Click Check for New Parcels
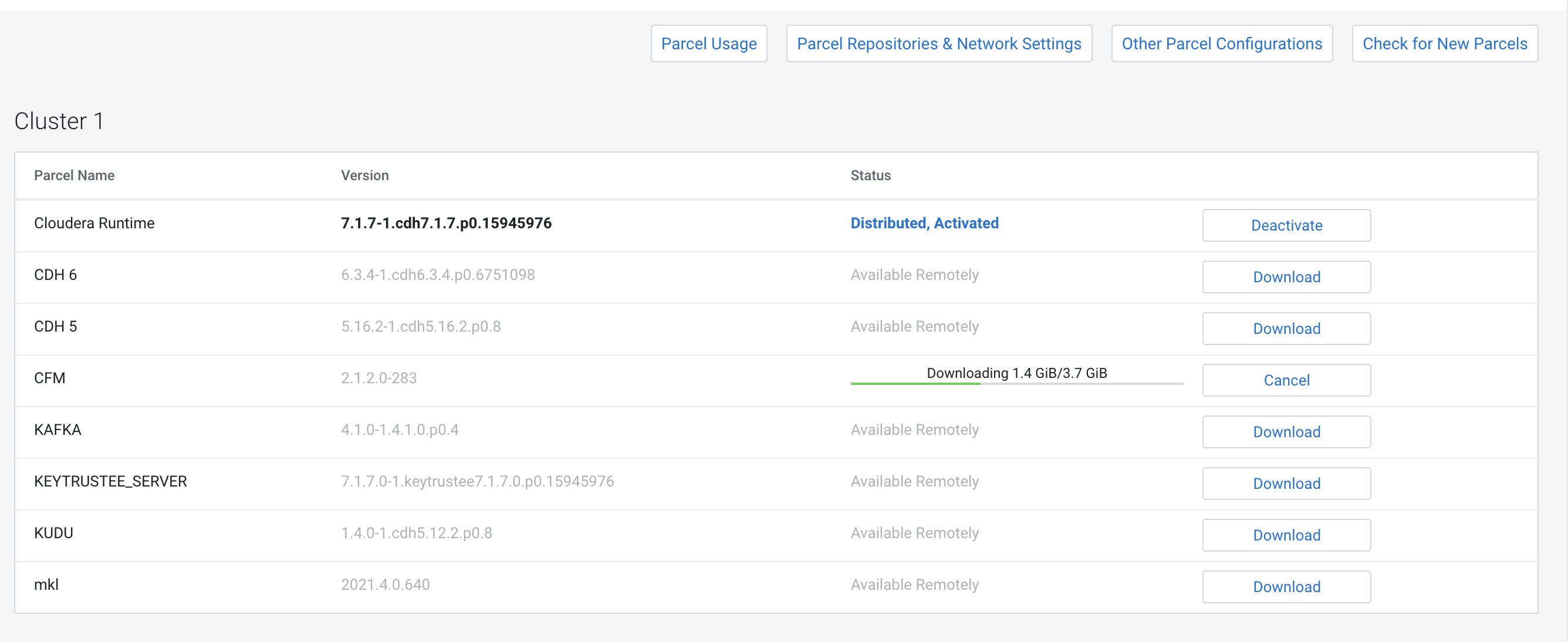 (1444, 44)
